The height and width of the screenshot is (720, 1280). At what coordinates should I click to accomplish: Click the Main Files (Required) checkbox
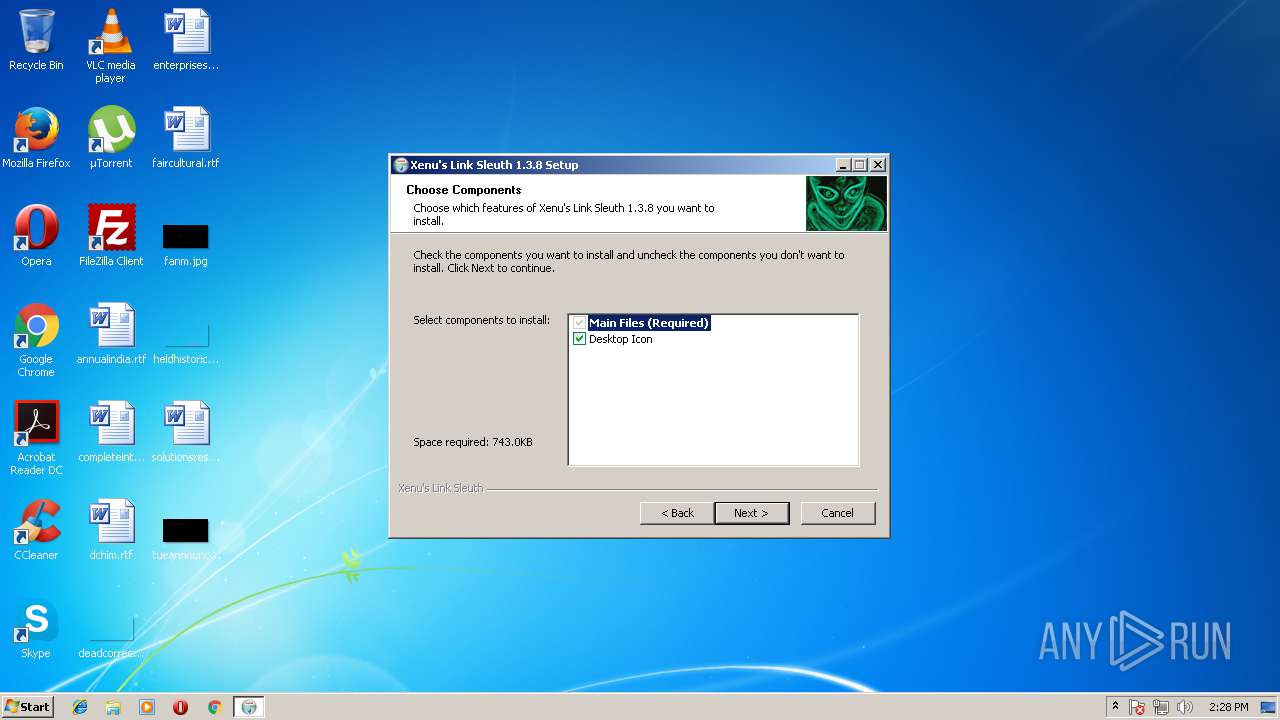(x=579, y=323)
